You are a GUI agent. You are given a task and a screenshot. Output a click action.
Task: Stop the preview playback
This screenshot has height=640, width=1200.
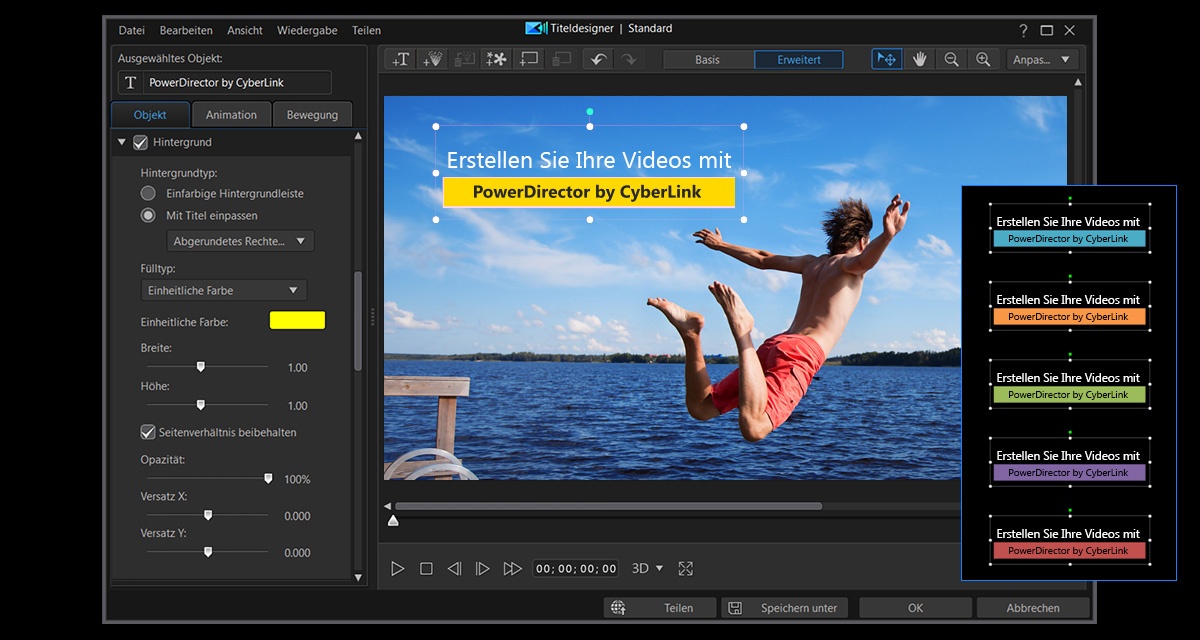click(426, 568)
